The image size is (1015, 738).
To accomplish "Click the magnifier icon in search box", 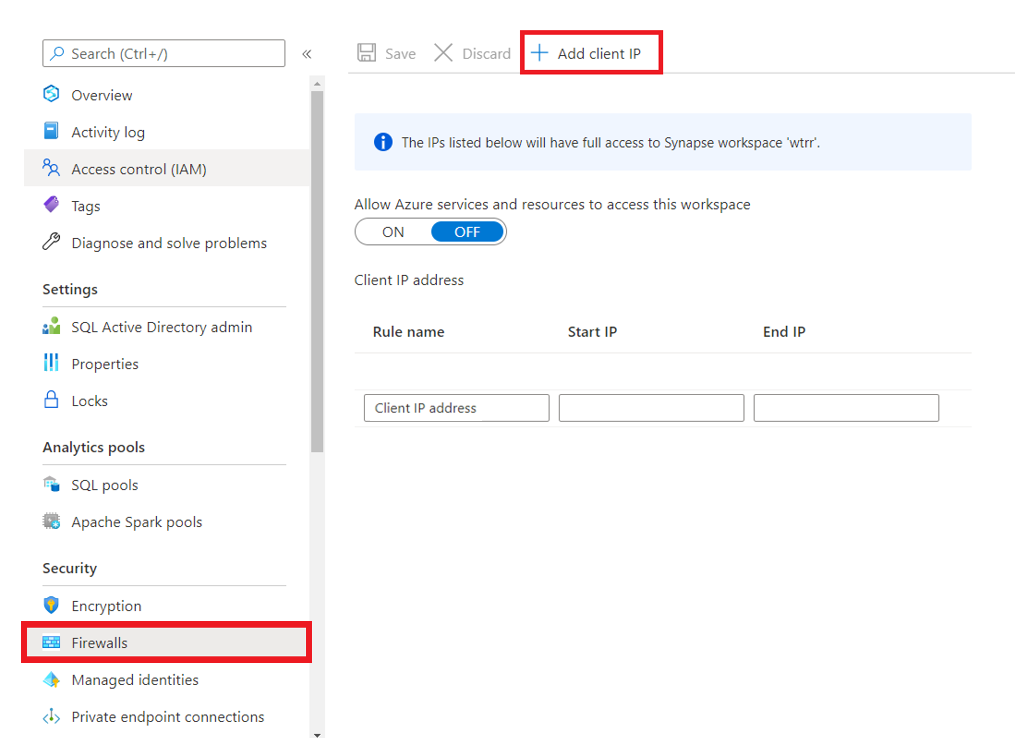I will [x=58, y=53].
